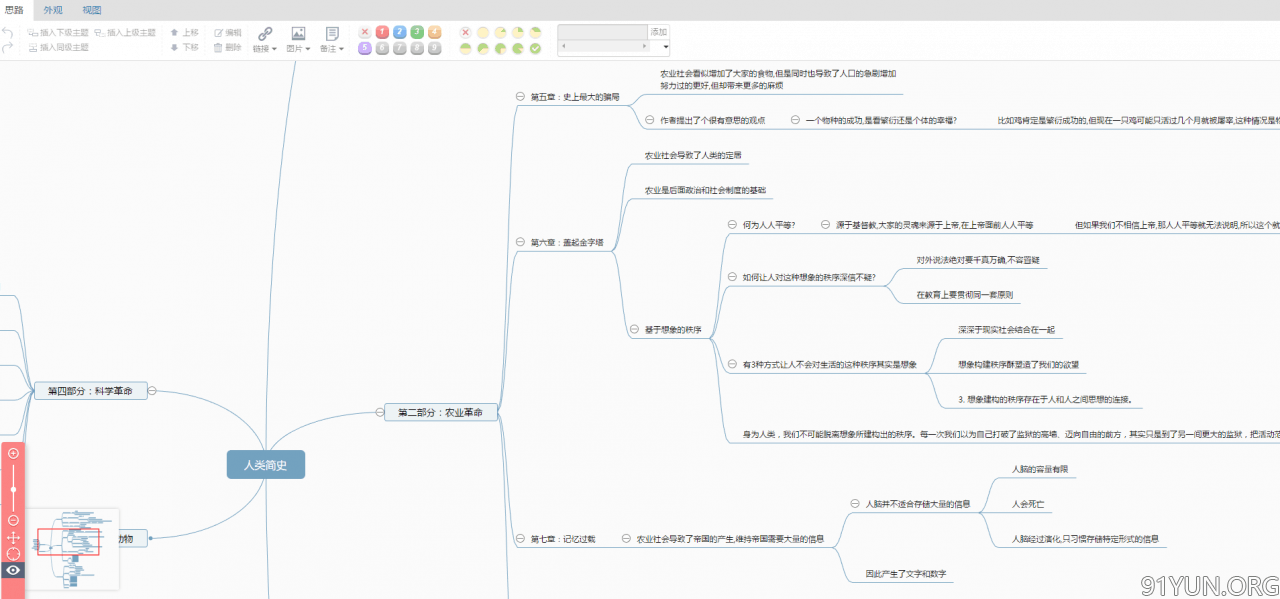
Task: Click locate root node target icon
Action: point(13,554)
